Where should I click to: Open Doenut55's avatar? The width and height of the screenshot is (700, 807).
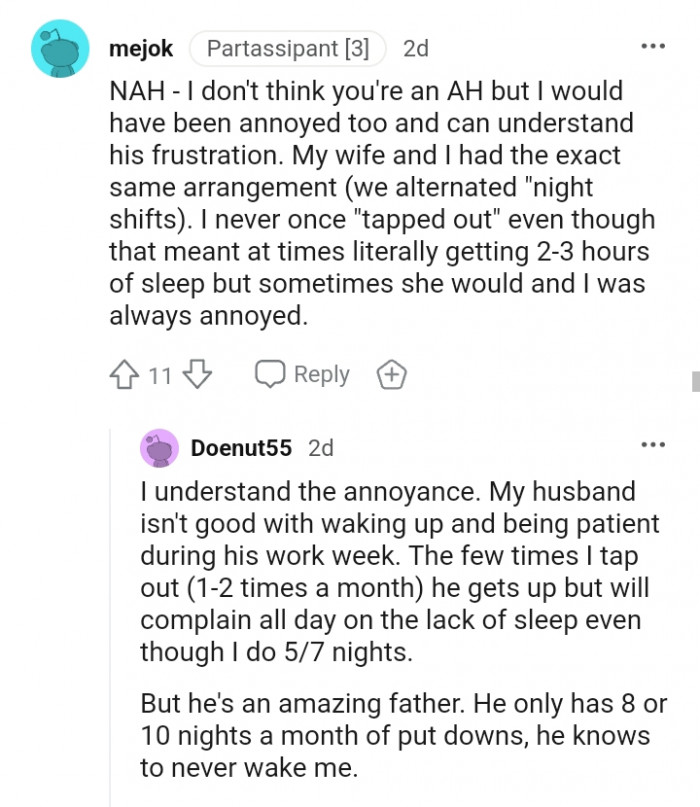[x=160, y=448]
